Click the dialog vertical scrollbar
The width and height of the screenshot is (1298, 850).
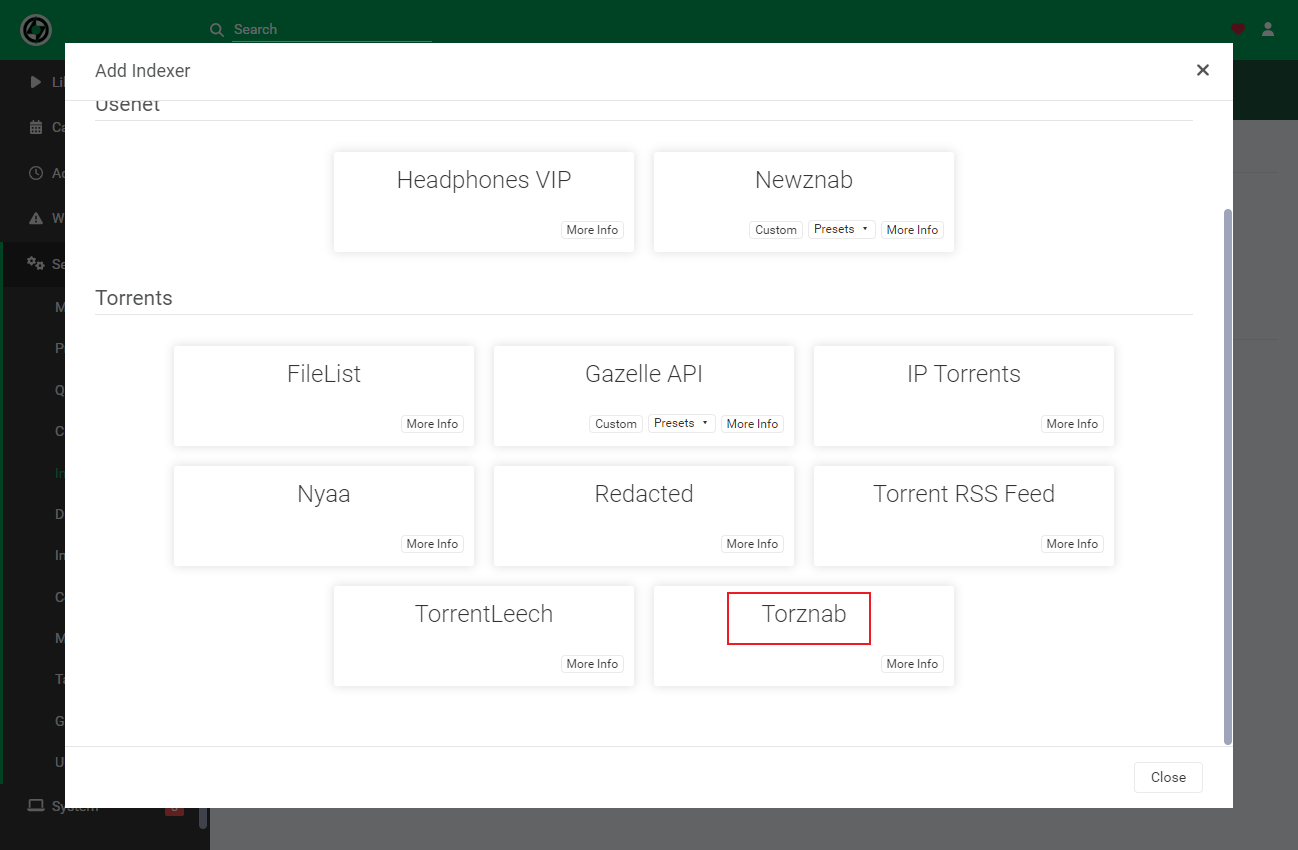pyautogui.click(x=1228, y=477)
